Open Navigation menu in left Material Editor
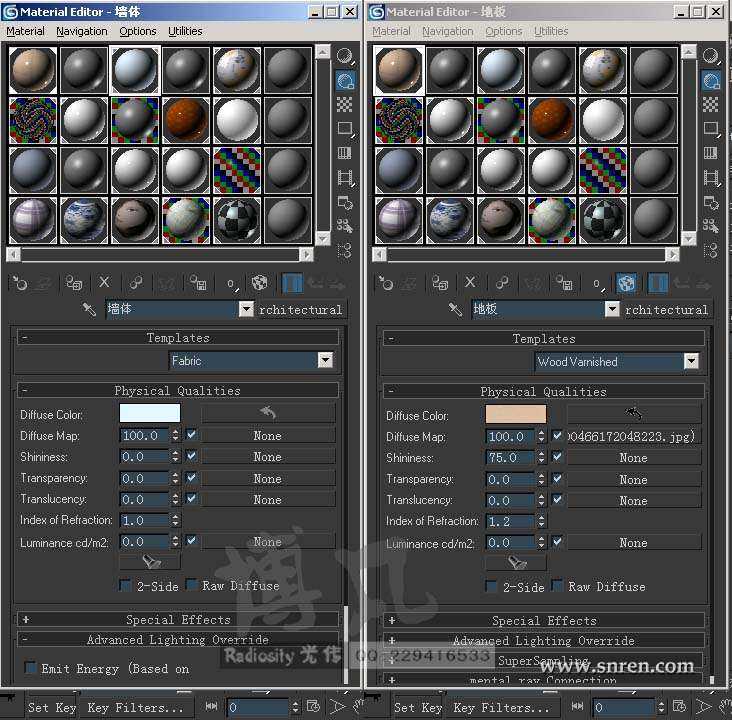 coord(82,31)
